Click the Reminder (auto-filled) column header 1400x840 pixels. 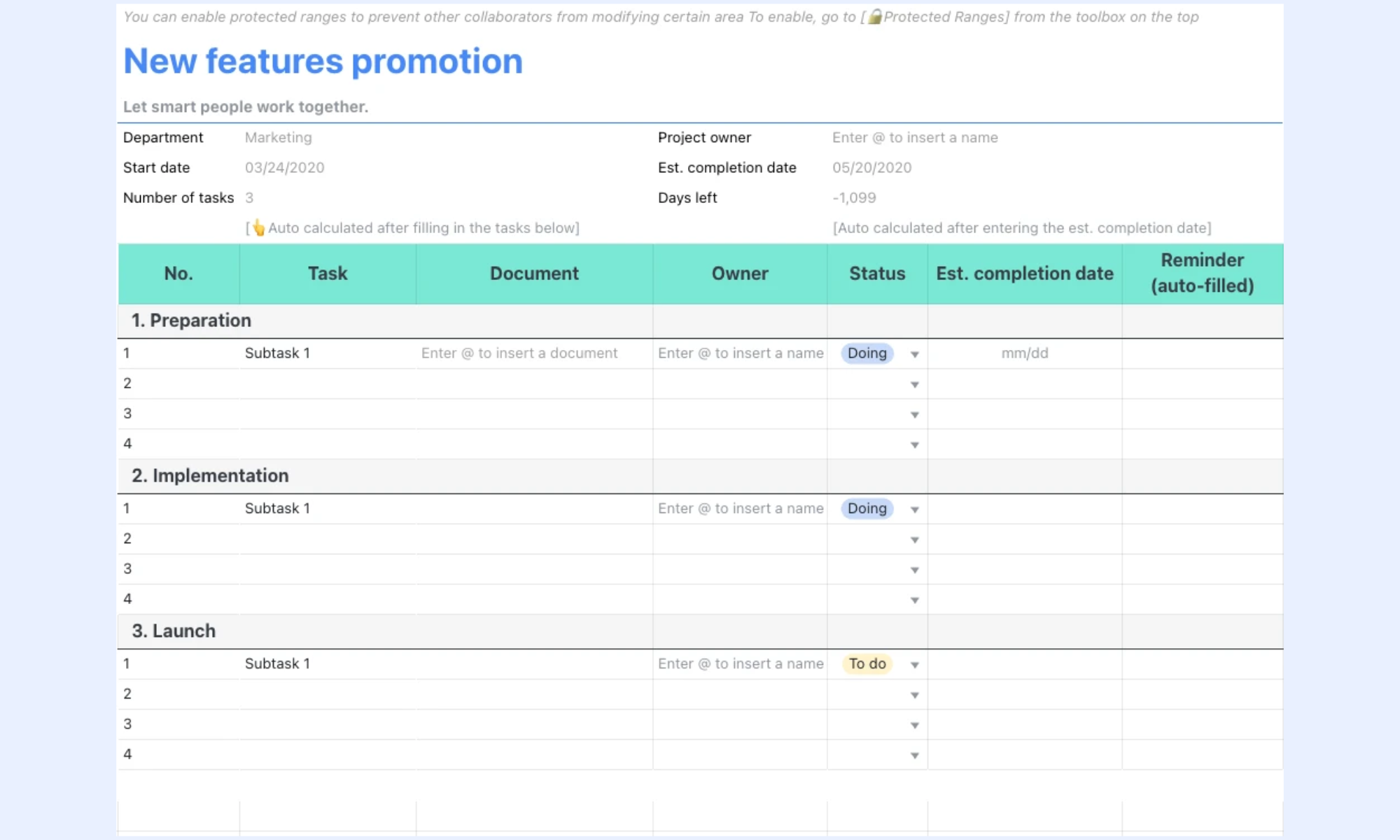click(1203, 274)
